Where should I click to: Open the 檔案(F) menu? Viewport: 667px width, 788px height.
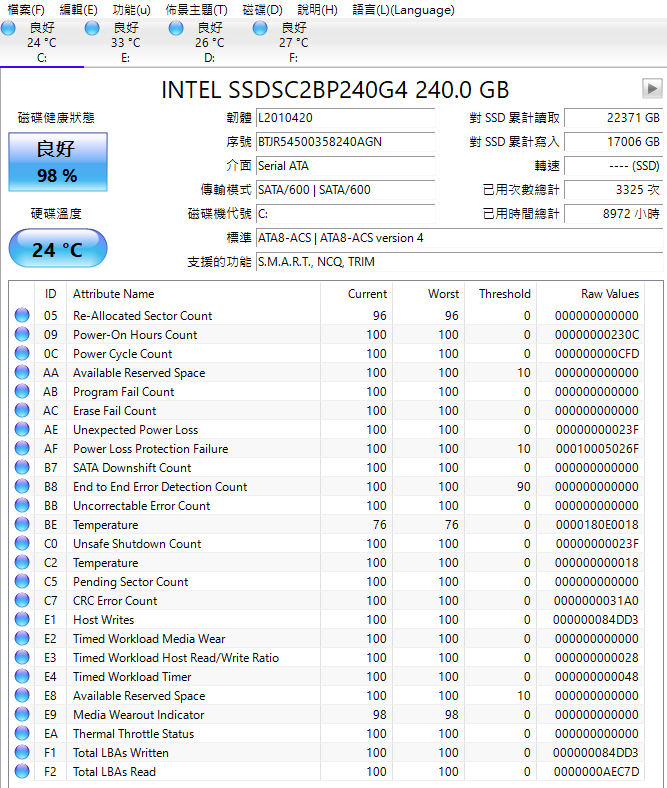(26, 10)
